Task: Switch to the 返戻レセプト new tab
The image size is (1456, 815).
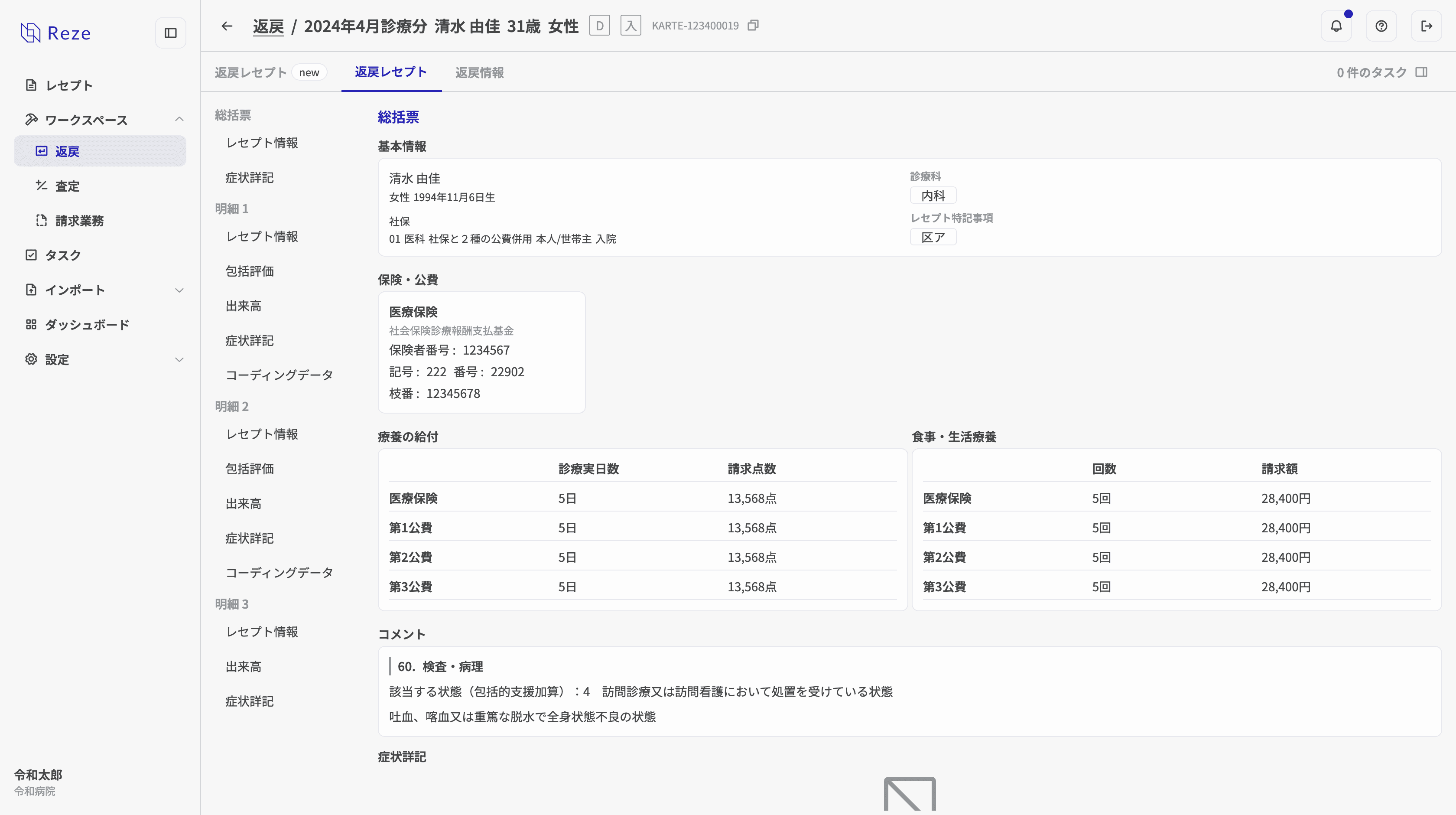Action: tap(271, 72)
